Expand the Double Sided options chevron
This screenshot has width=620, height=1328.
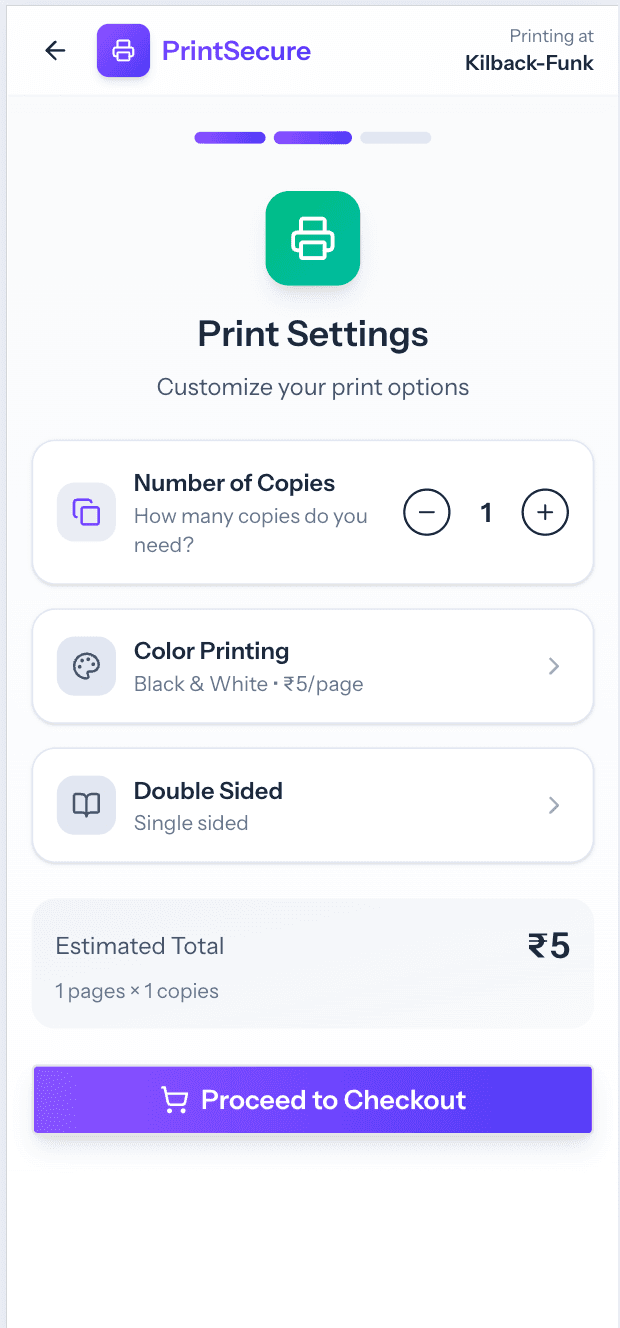tap(554, 805)
